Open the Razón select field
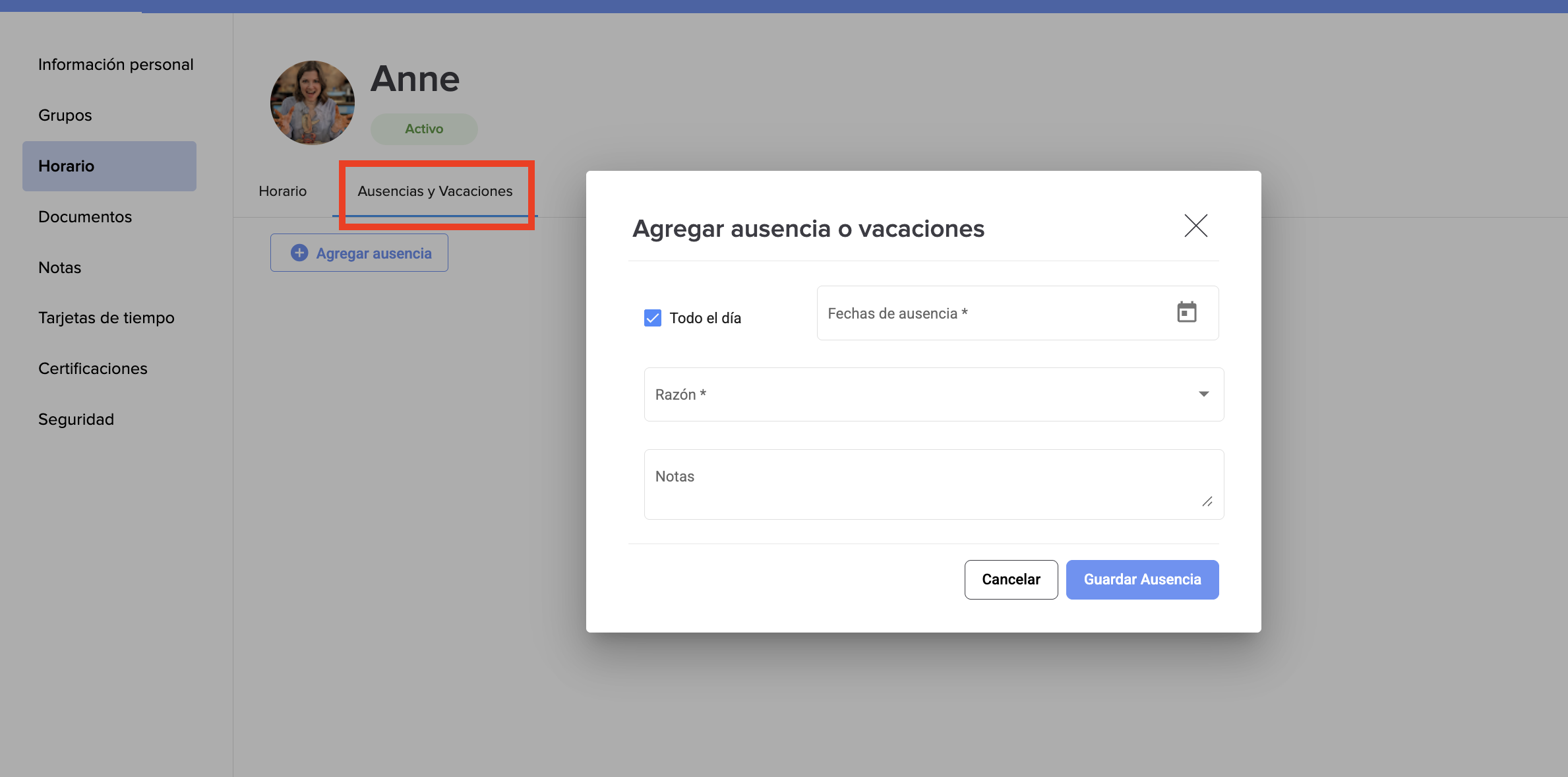 click(x=923, y=394)
